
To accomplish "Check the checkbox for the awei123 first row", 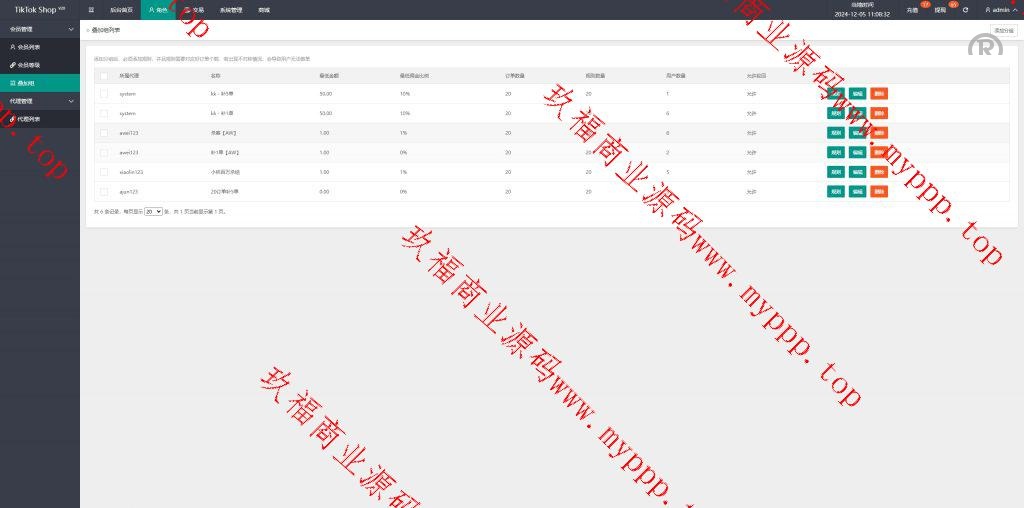I will point(103,132).
